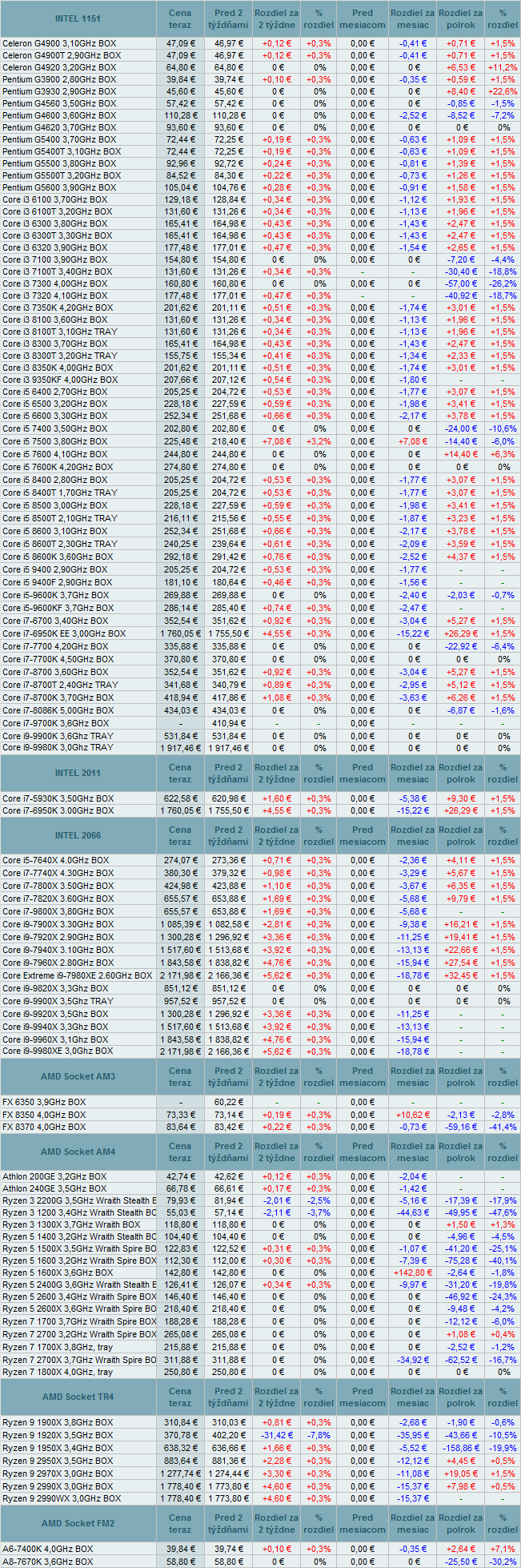Screen dimensions: 521x1568
Task: Select the Core i7-7700K 4,50GHz BOX row name
Action: (58, 659)
